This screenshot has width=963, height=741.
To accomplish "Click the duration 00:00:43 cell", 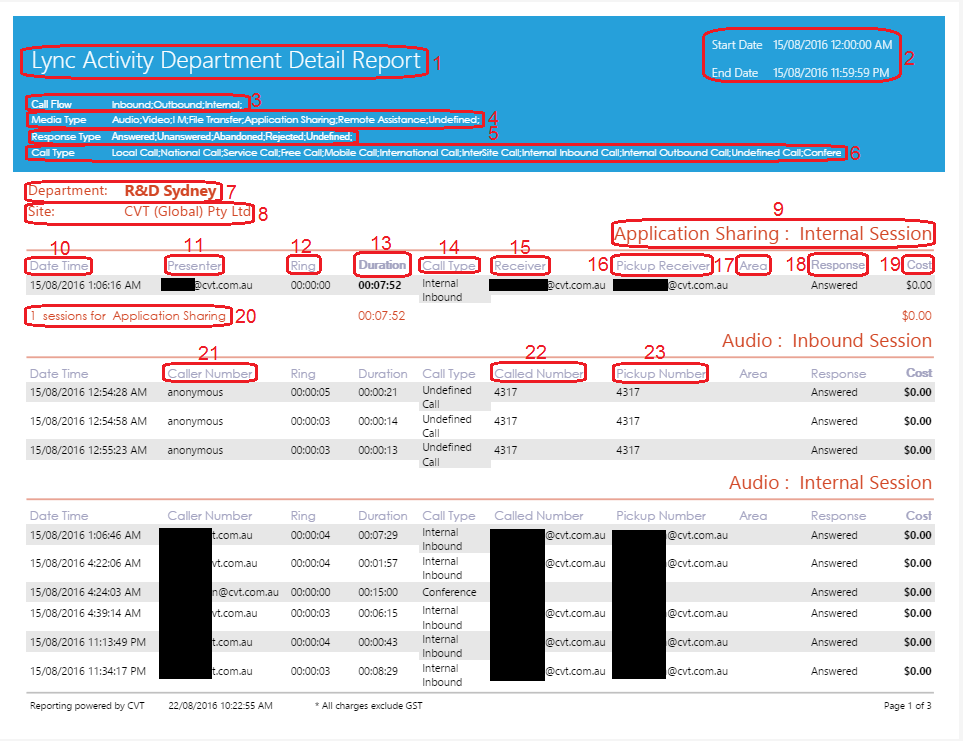I will coord(378,642).
